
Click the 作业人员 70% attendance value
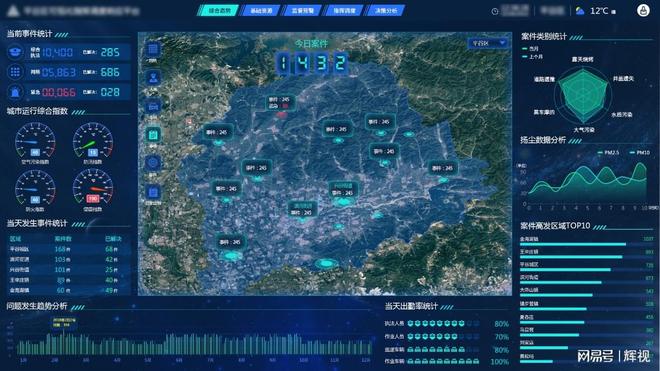tap(501, 337)
